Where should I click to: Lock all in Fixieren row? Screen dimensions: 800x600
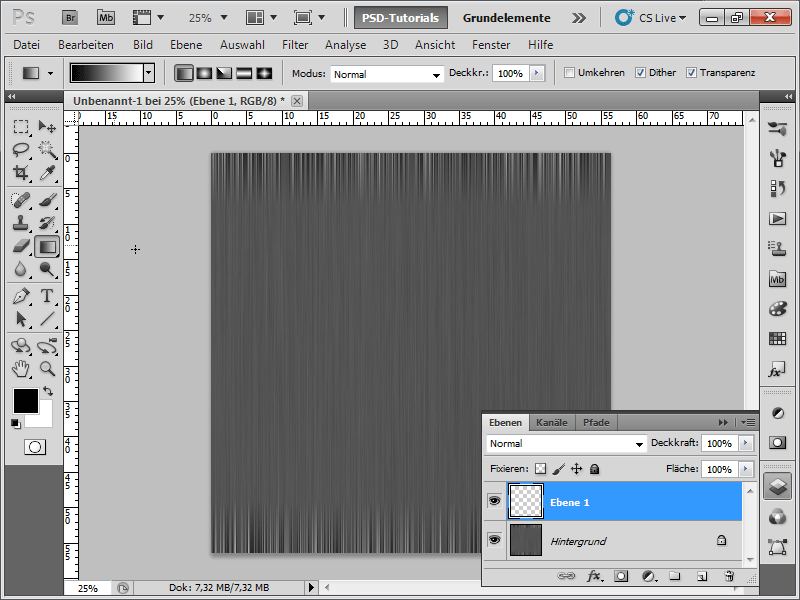coord(594,468)
